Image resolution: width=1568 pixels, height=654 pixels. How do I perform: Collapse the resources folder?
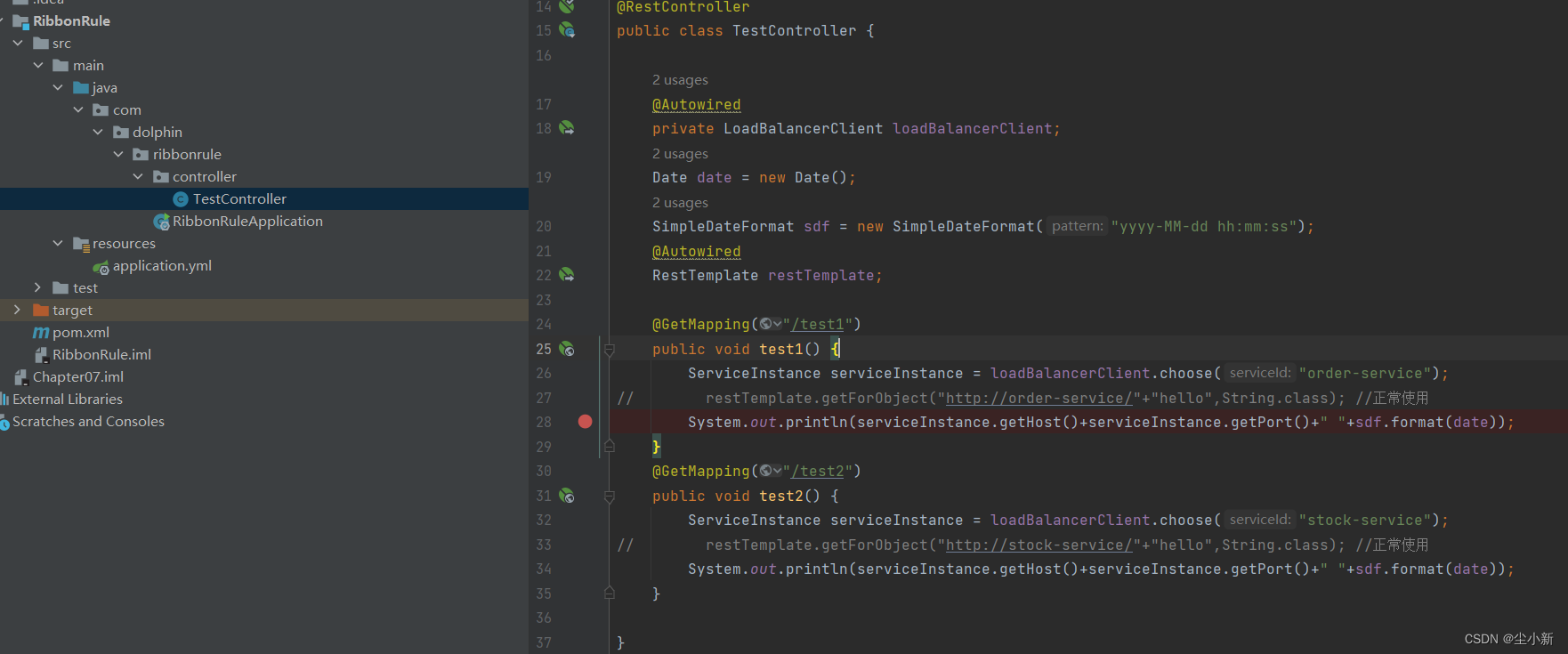tap(58, 243)
